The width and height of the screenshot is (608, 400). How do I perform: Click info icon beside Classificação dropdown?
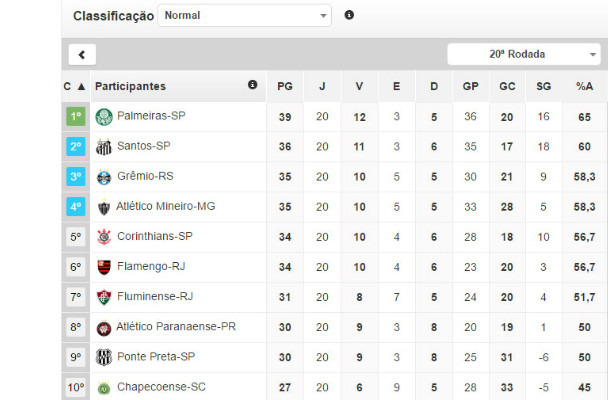coord(349,15)
